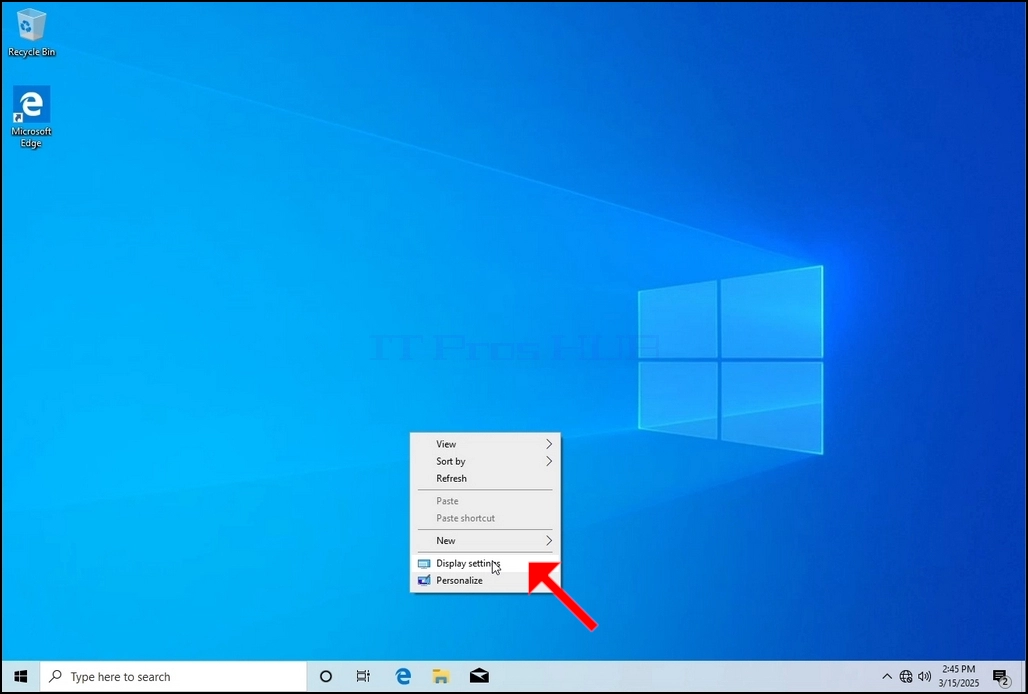This screenshot has width=1028, height=694.
Task: Choose Personalize in the context menu
Action: pos(485,581)
